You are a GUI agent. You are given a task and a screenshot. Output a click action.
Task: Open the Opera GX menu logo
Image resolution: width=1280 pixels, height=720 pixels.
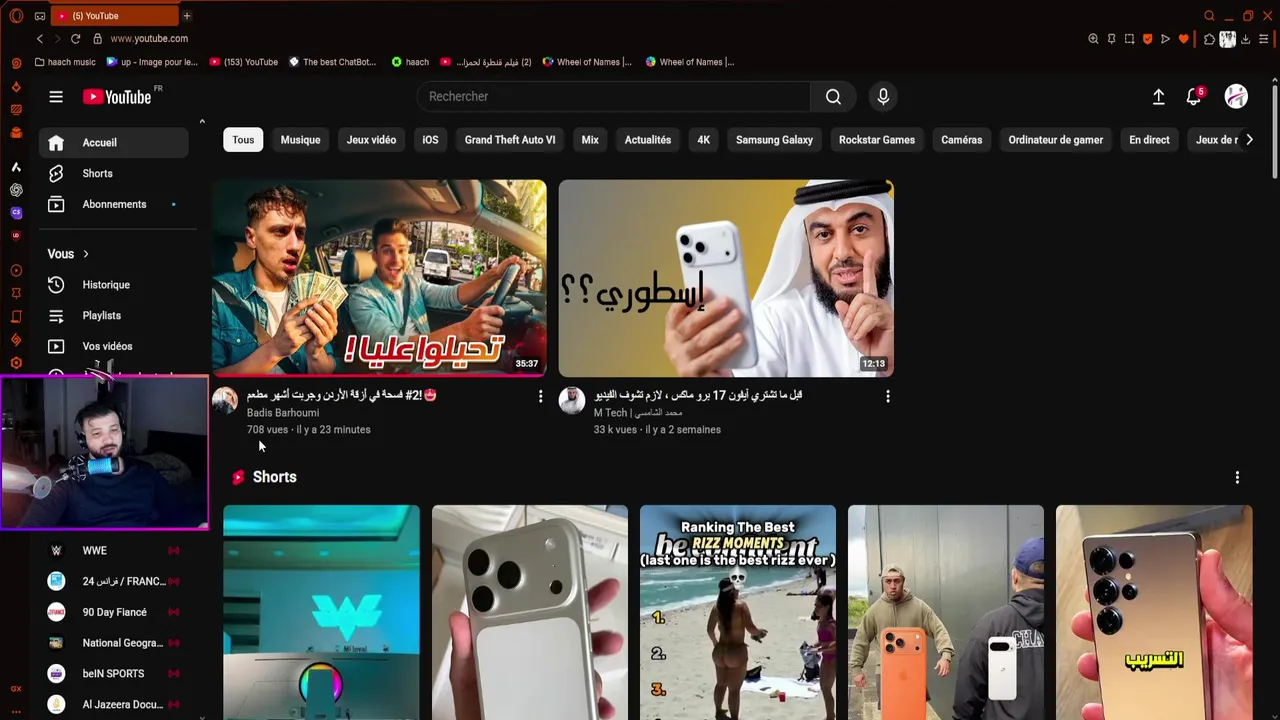pyautogui.click(x=16, y=16)
